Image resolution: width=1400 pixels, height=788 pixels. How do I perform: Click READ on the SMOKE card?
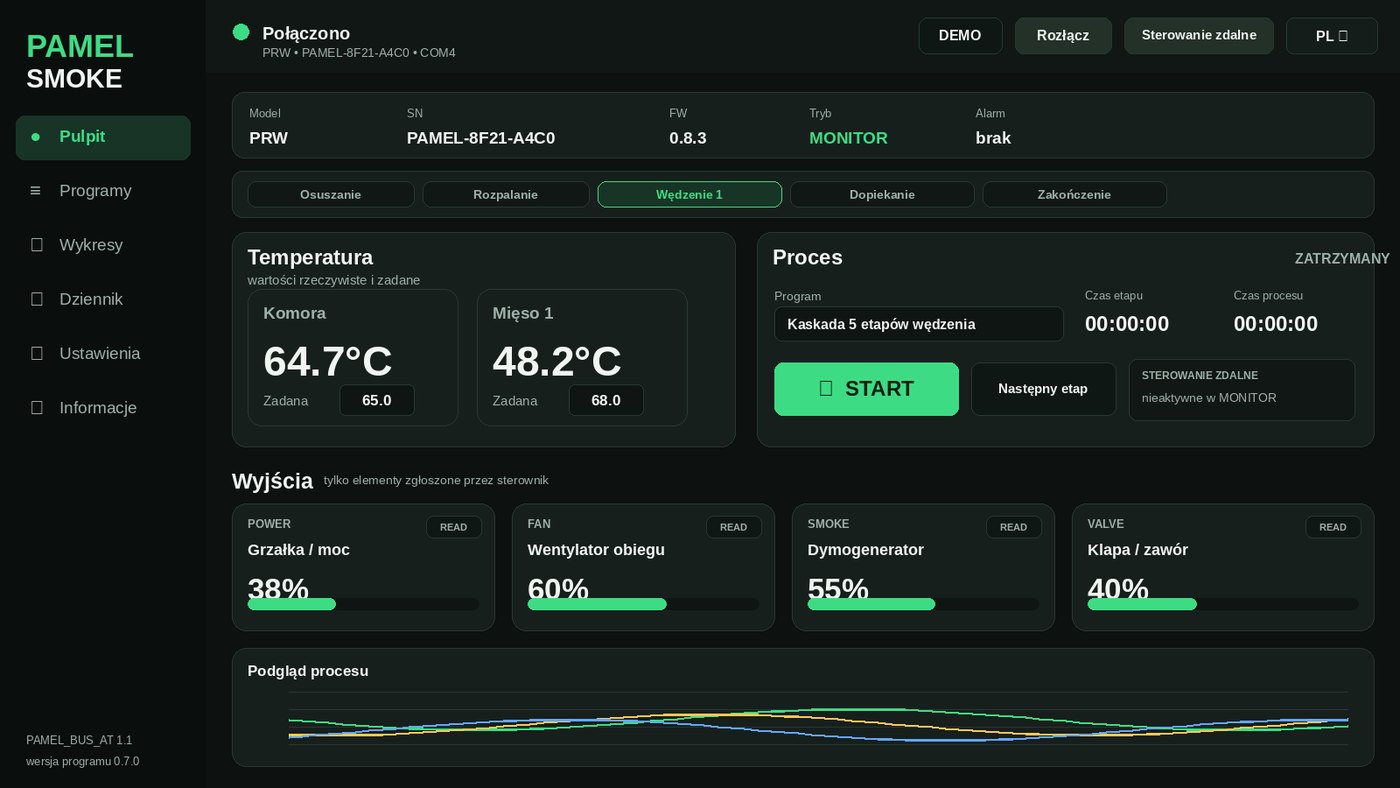(x=1014, y=527)
